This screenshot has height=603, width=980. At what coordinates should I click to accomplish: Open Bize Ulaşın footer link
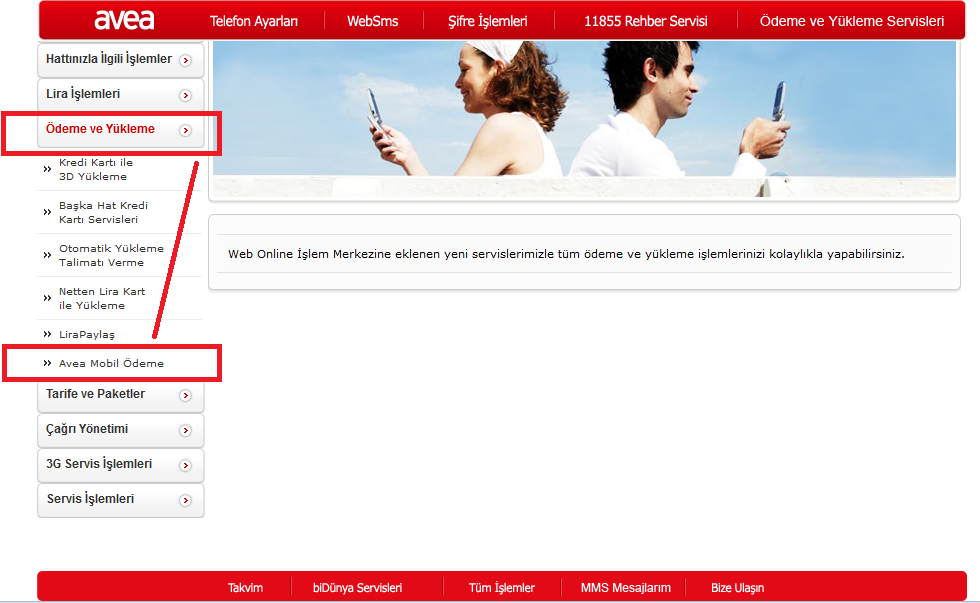[737, 588]
